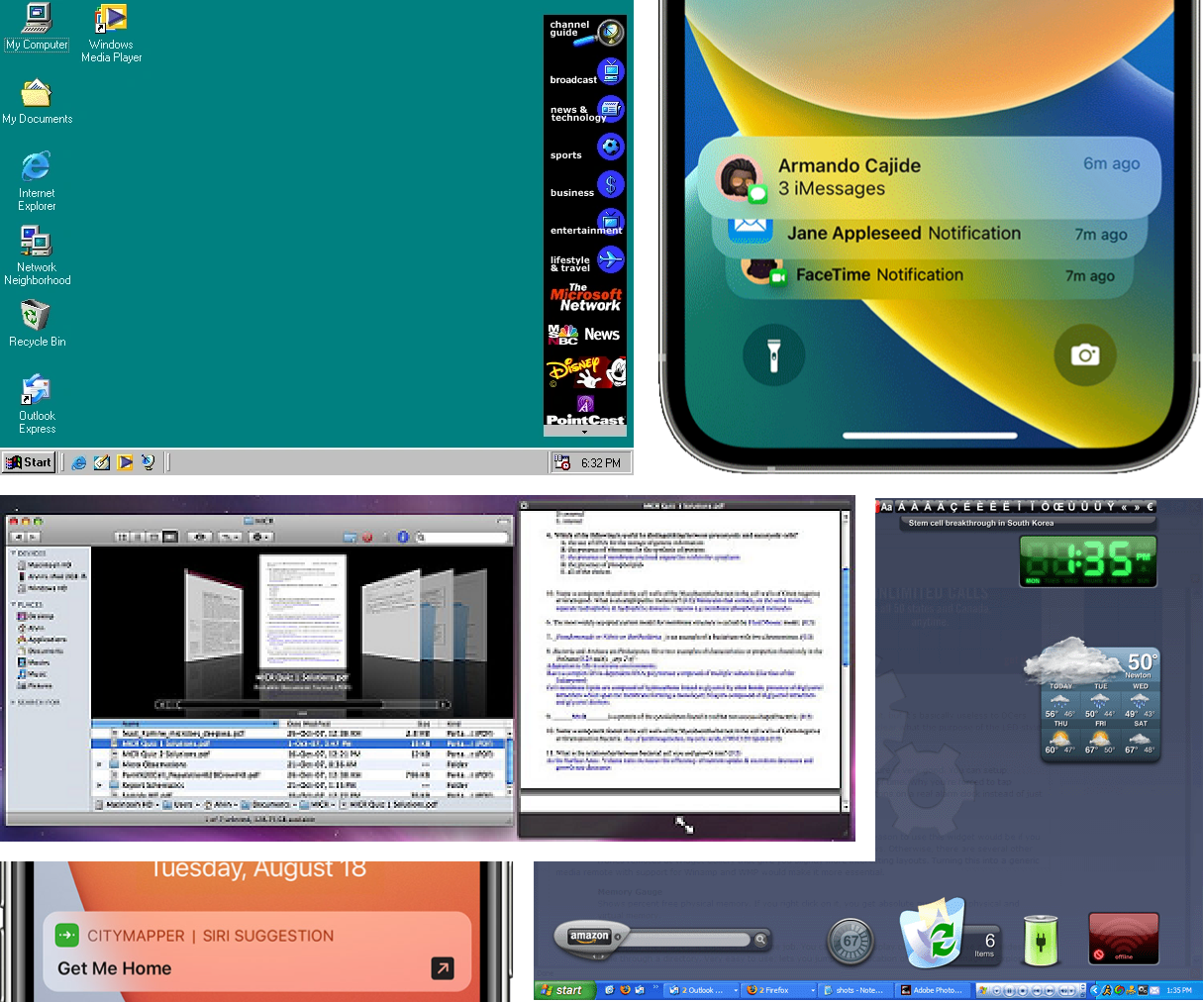Click the memory gauge widget showing 67
The width and height of the screenshot is (1204, 1002).
852,942
